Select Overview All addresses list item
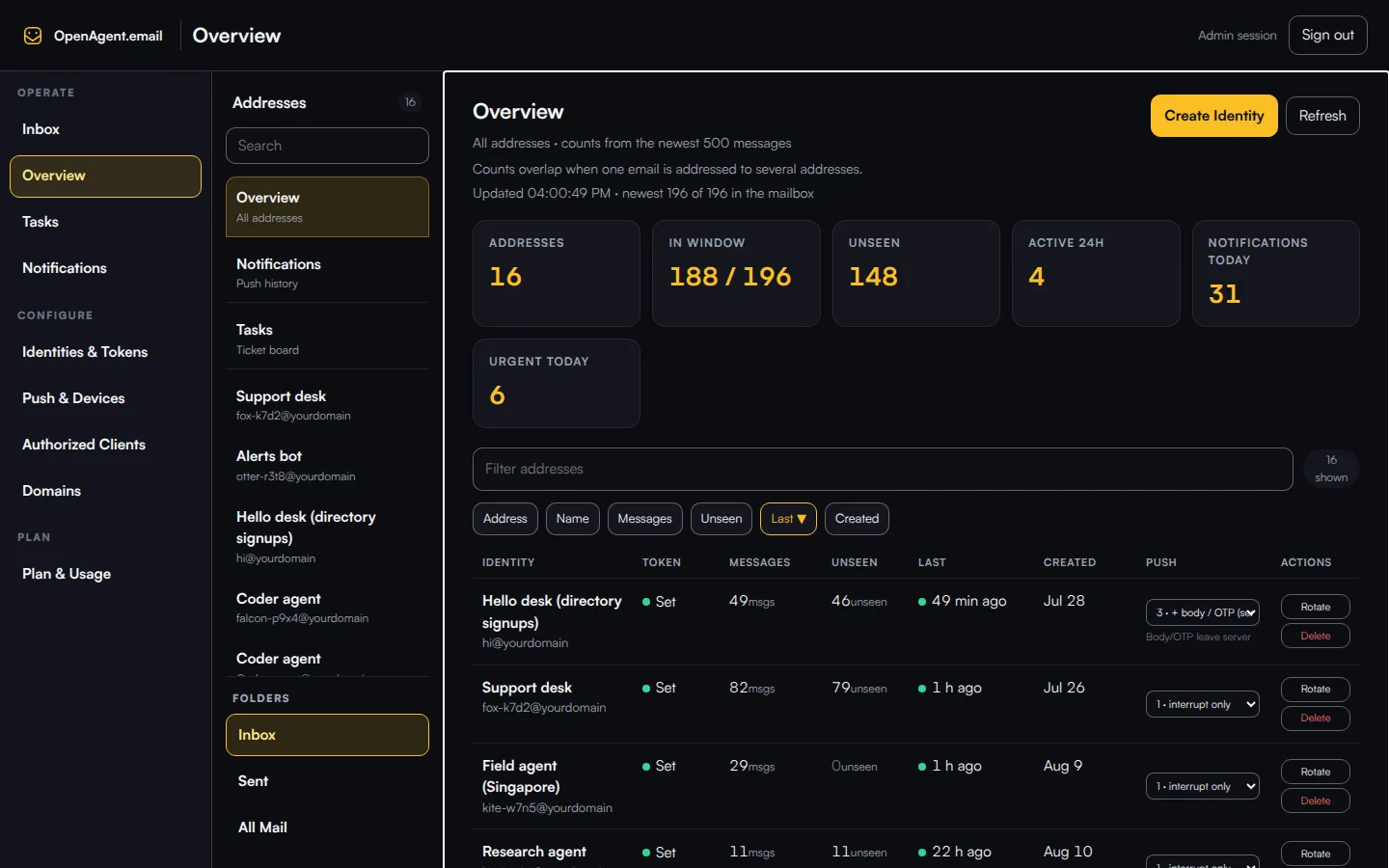This screenshot has height=868, width=1389. point(327,206)
